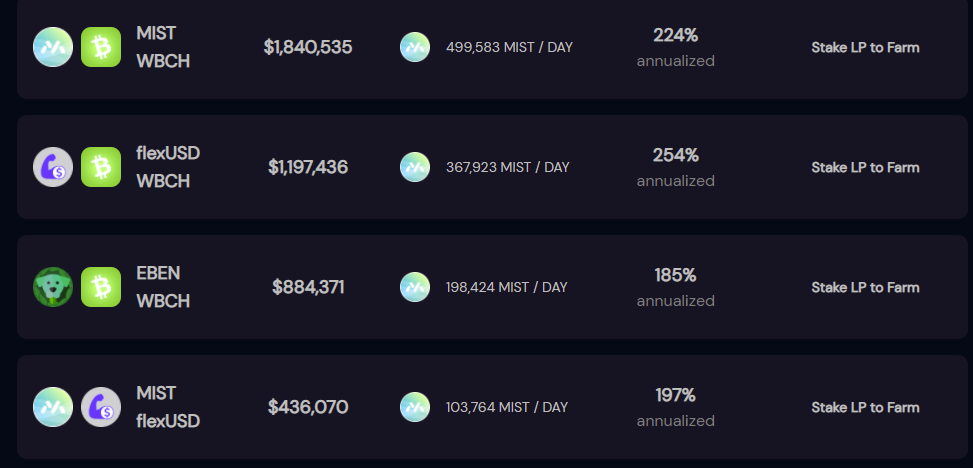Click MIST icon in MIST/flexUSD row
The image size is (973, 468).
(53, 407)
